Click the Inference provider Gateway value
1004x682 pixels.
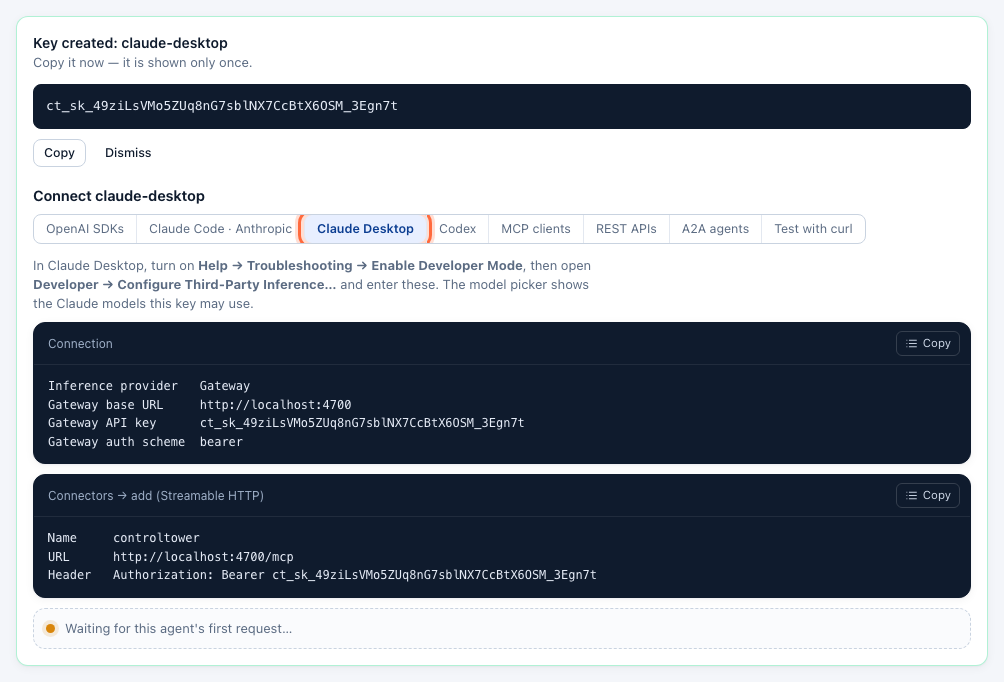pyautogui.click(x=225, y=386)
